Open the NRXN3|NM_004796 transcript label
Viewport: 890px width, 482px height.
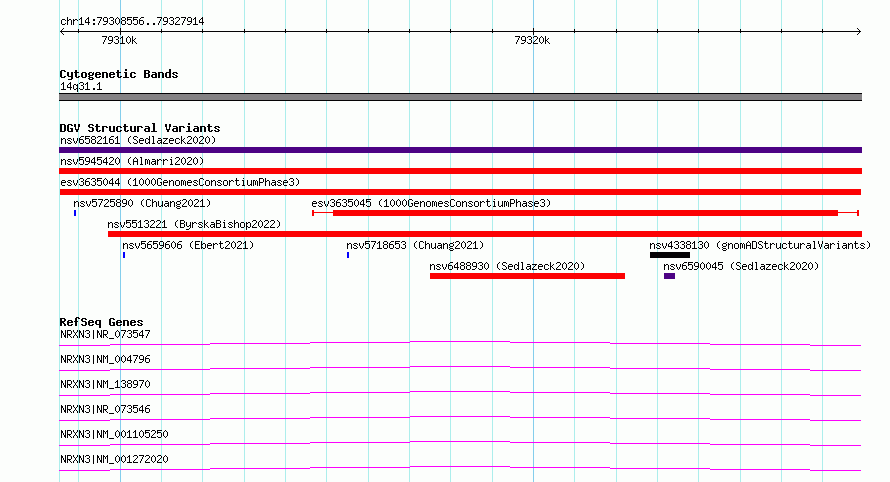coord(105,359)
